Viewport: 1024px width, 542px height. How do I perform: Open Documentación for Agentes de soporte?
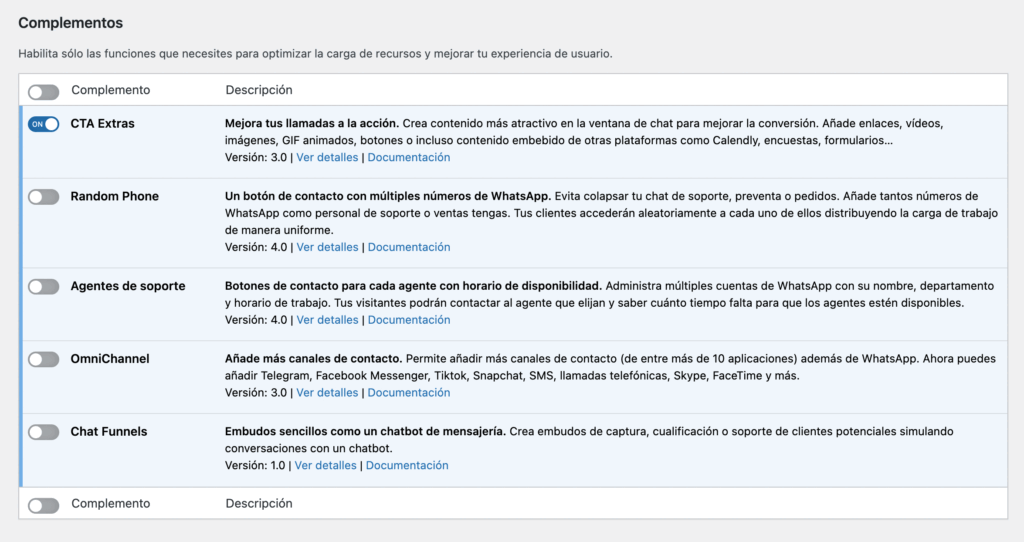(x=409, y=320)
